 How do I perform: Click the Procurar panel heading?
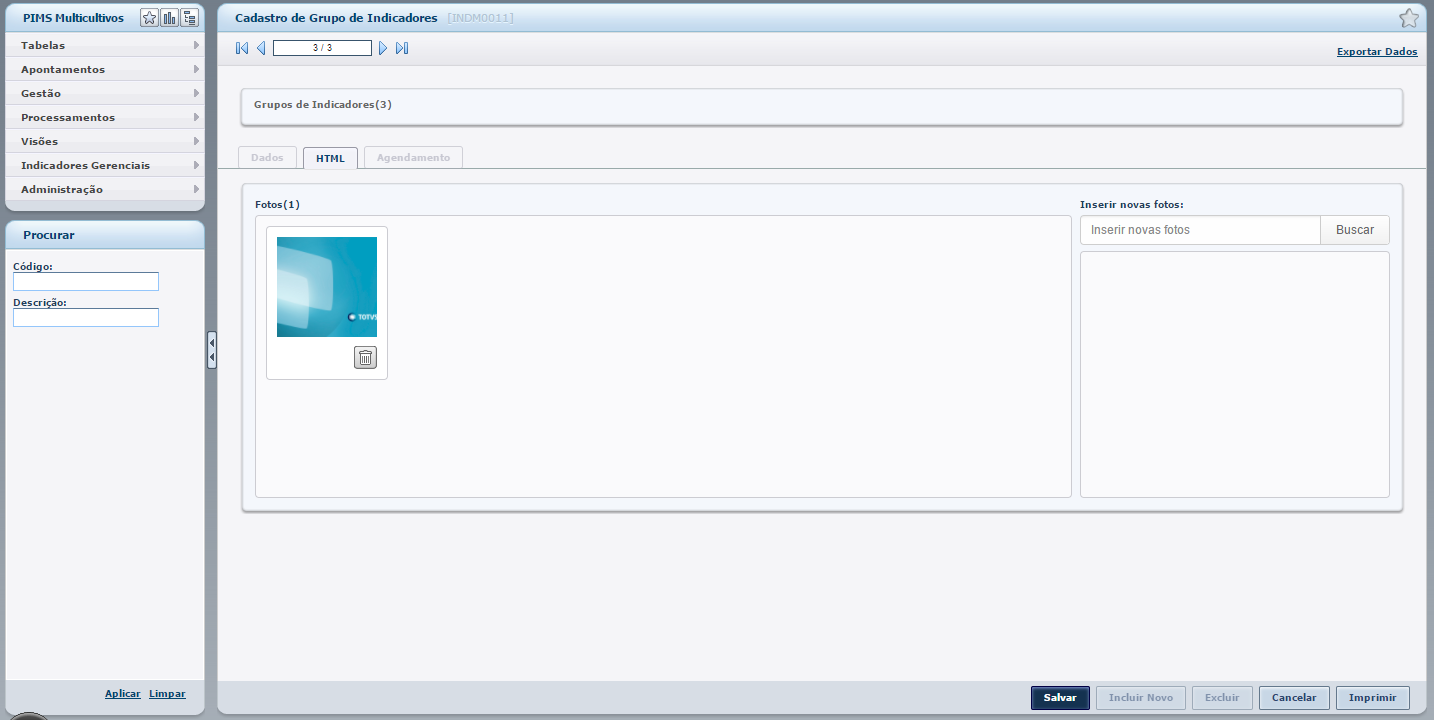(x=49, y=235)
